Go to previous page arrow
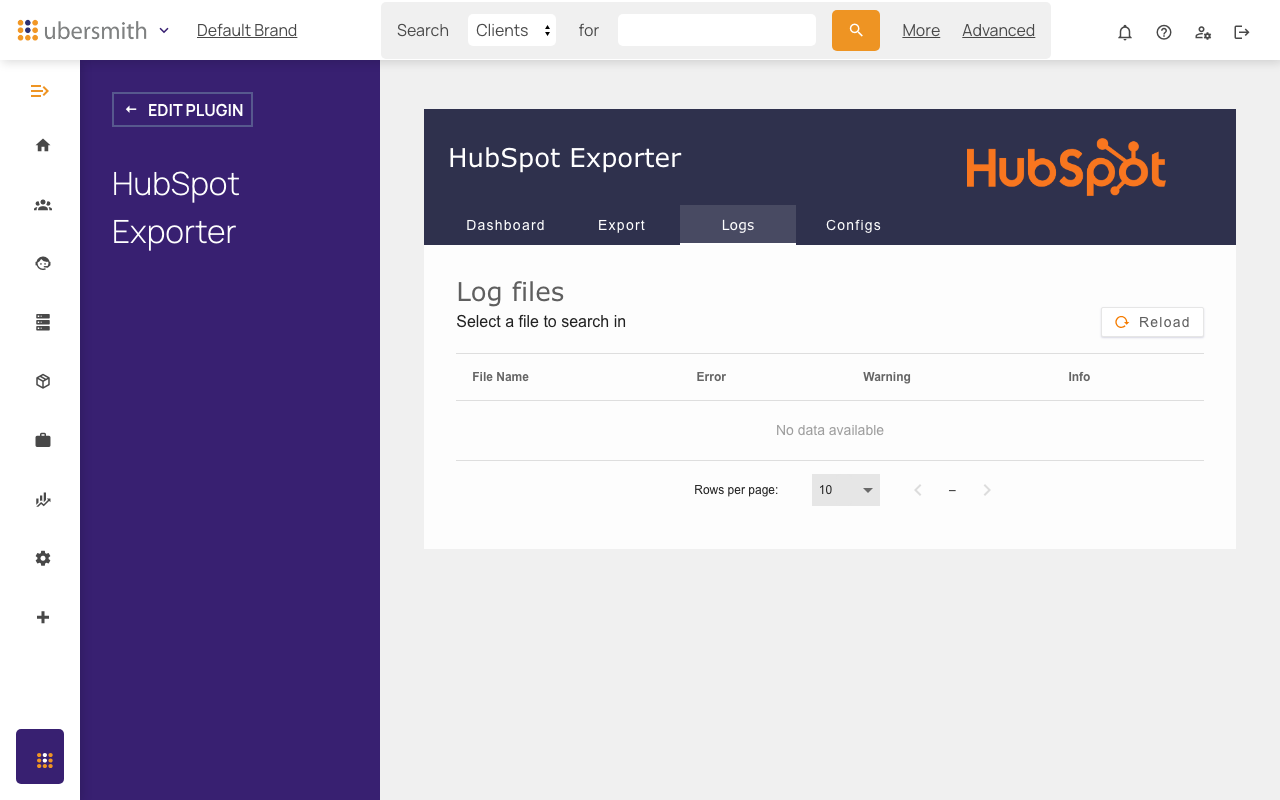This screenshot has height=800, width=1280. point(918,490)
